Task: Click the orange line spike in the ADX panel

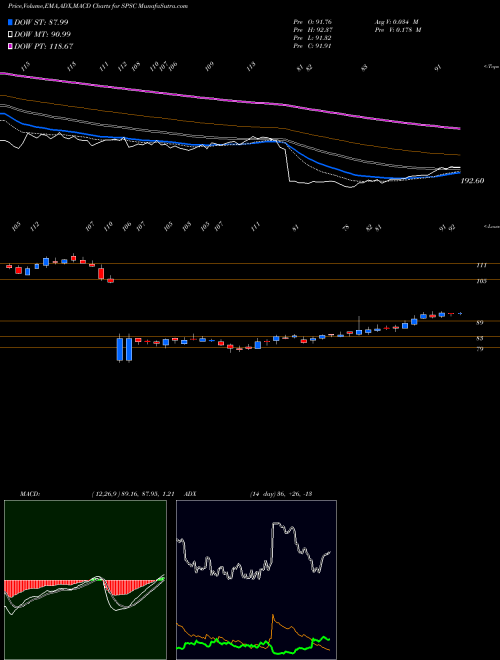Action: 274,621
